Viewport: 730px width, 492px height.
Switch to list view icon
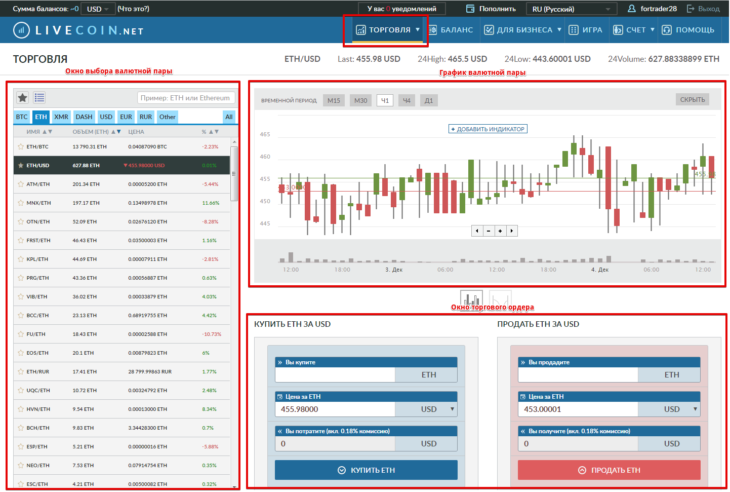tap(39, 97)
